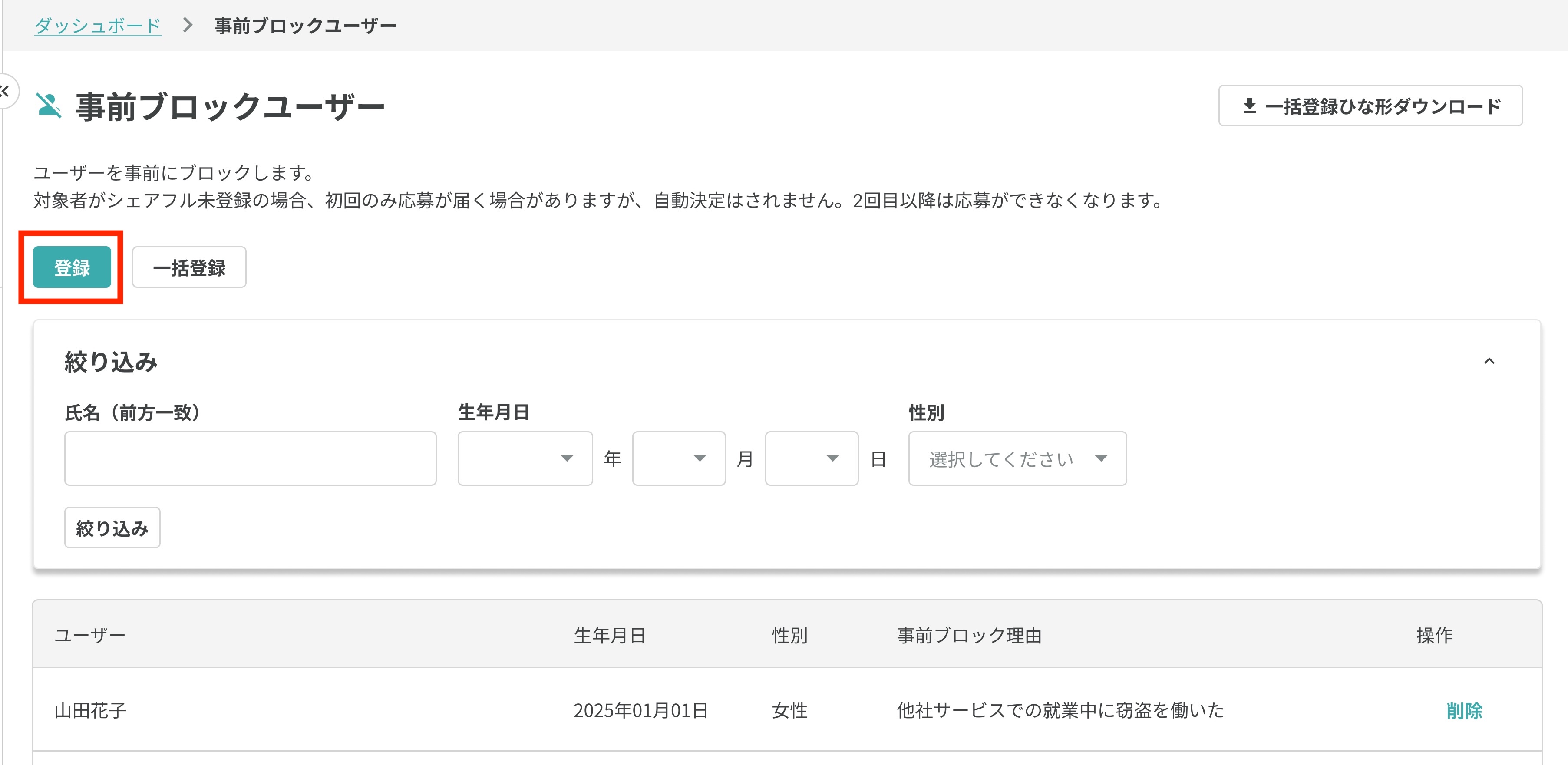This screenshot has width=1568, height=765.
Task: Click the 一括登録 button
Action: tap(189, 267)
